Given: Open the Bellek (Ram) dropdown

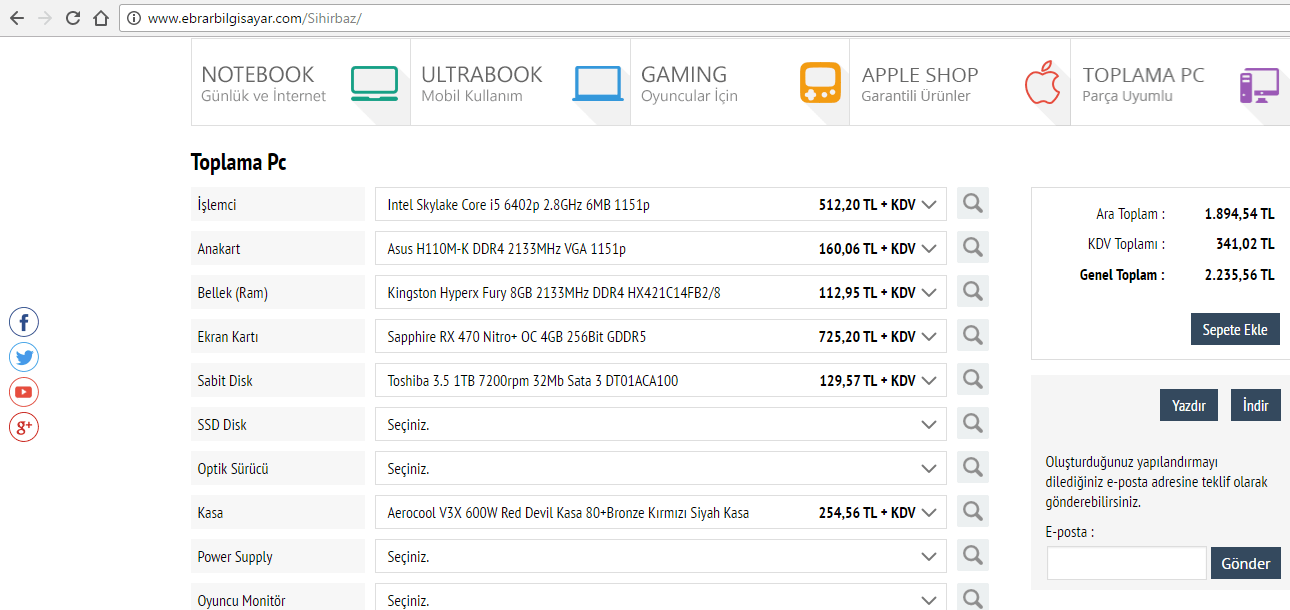Looking at the screenshot, I should click(661, 293).
